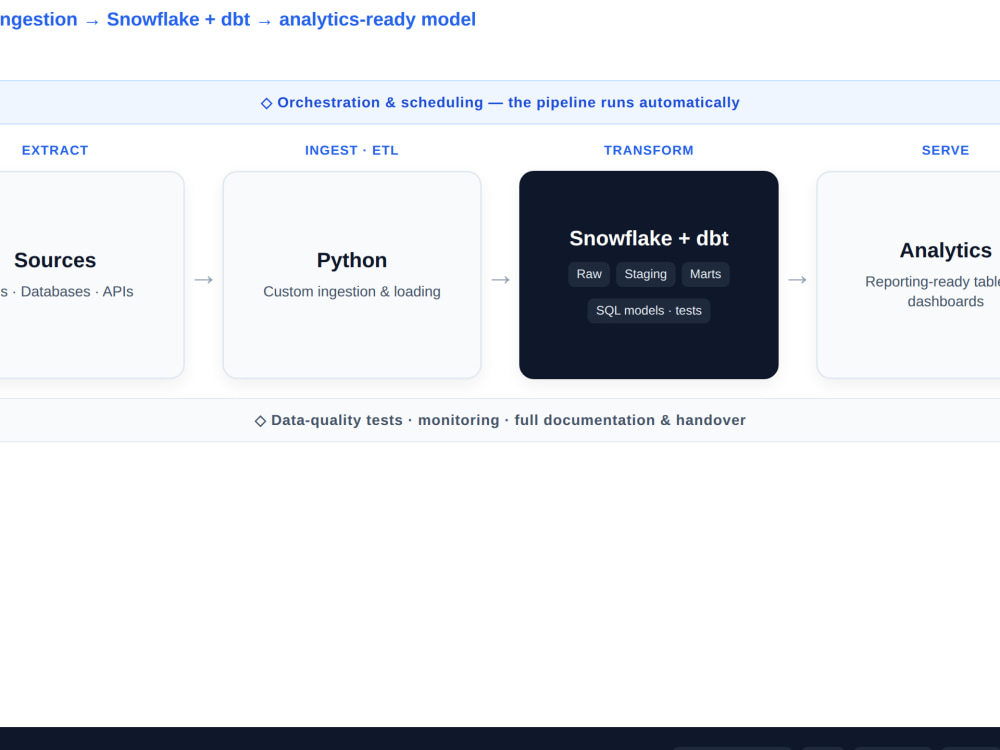Click arrow between Python and Snowflake
This screenshot has width=1000, height=750.
coord(501,280)
